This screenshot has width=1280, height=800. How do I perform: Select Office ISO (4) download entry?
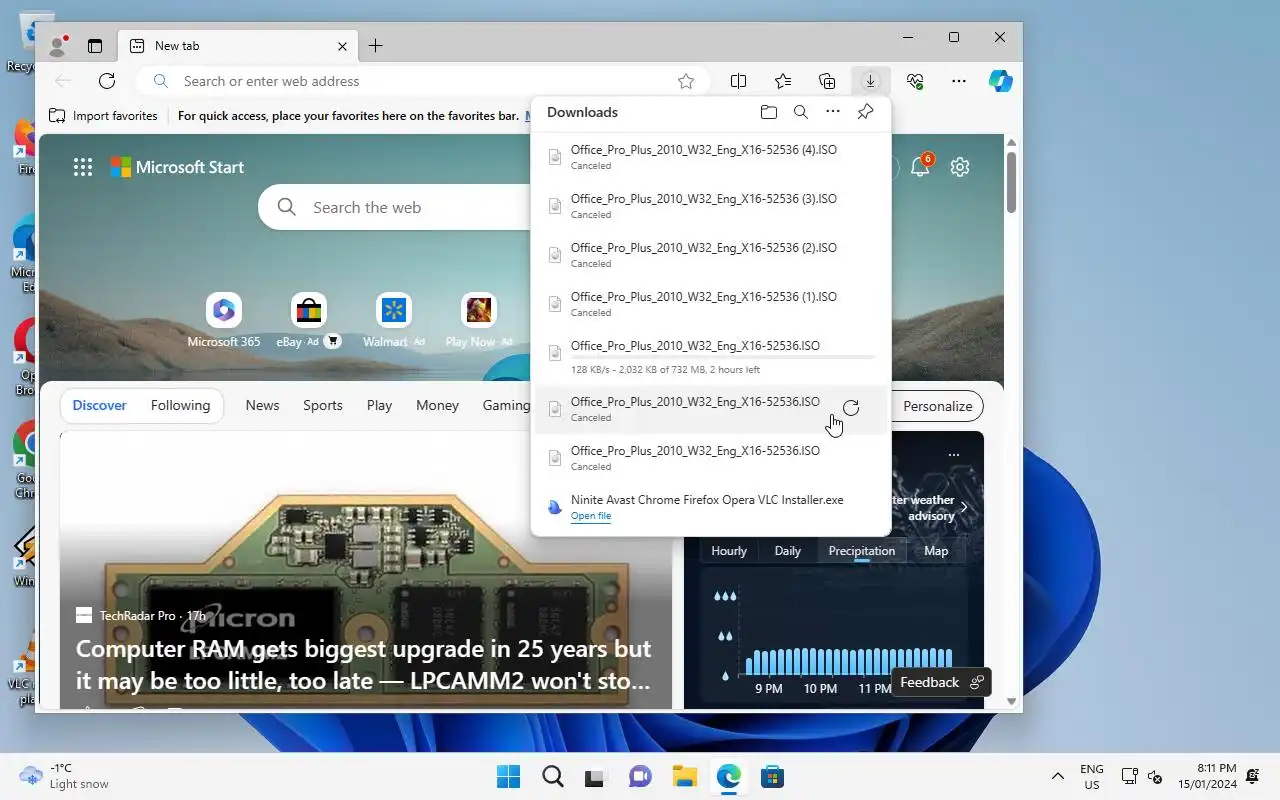coord(711,157)
